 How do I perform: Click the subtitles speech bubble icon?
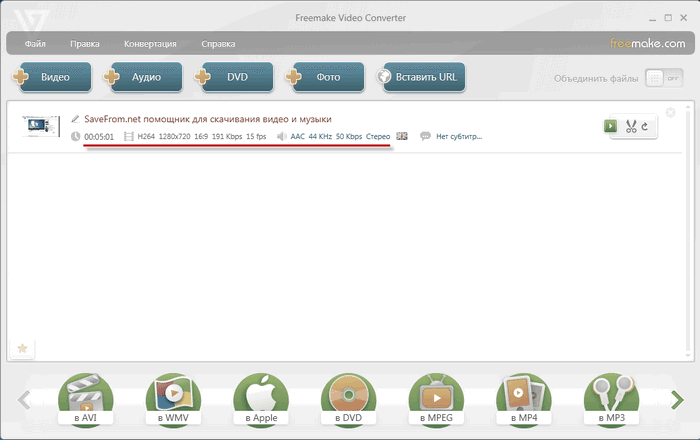click(425, 136)
